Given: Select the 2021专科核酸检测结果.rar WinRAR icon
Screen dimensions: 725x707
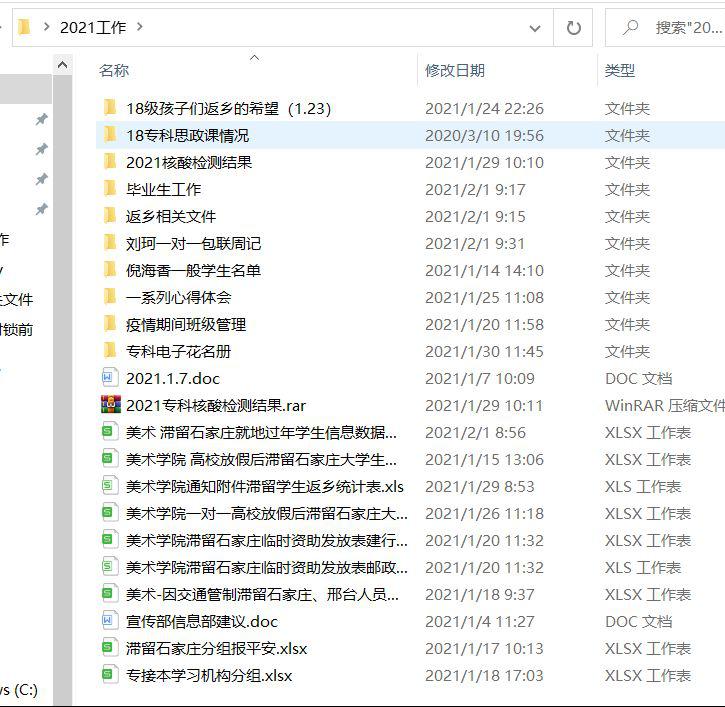Looking at the screenshot, I should point(111,405).
